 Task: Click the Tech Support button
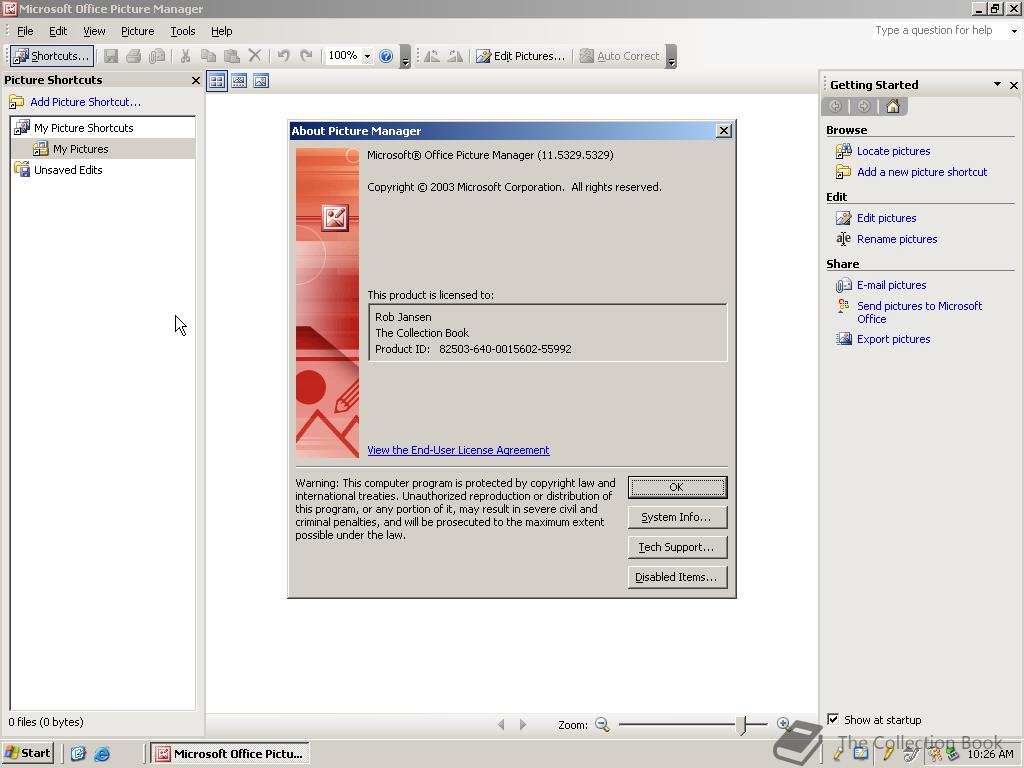point(677,547)
